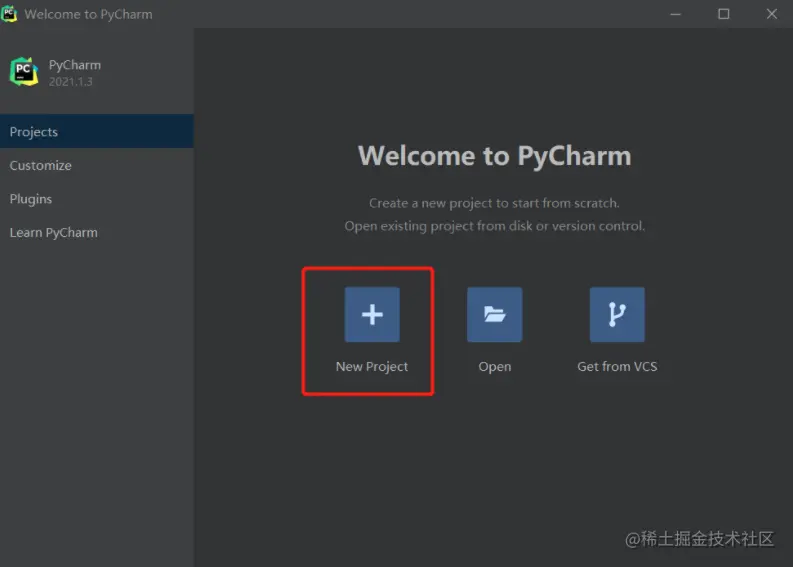Maximize the Welcome to PyCharm window
Image resolution: width=793 pixels, height=567 pixels.
pos(724,14)
